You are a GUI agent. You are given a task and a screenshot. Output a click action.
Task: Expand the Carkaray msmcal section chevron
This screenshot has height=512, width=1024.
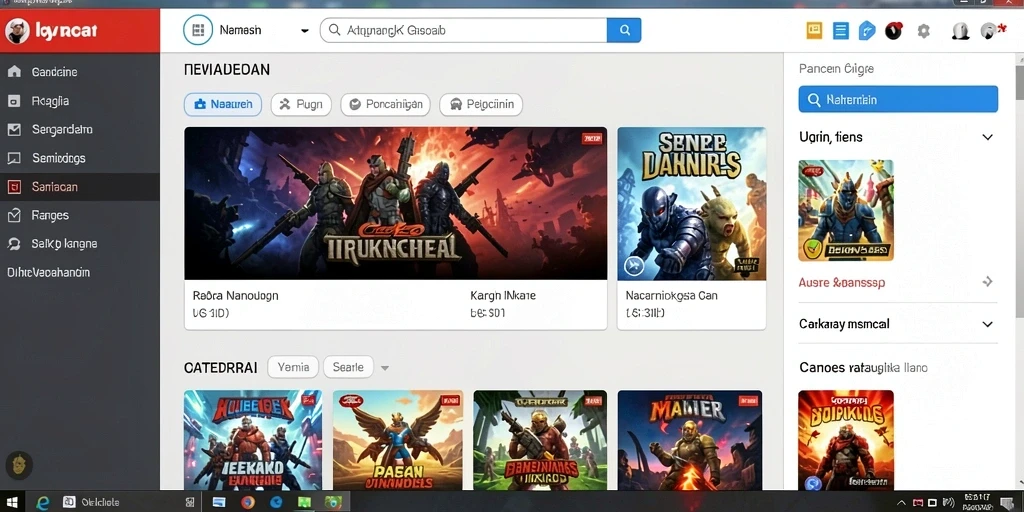pyautogui.click(x=987, y=324)
